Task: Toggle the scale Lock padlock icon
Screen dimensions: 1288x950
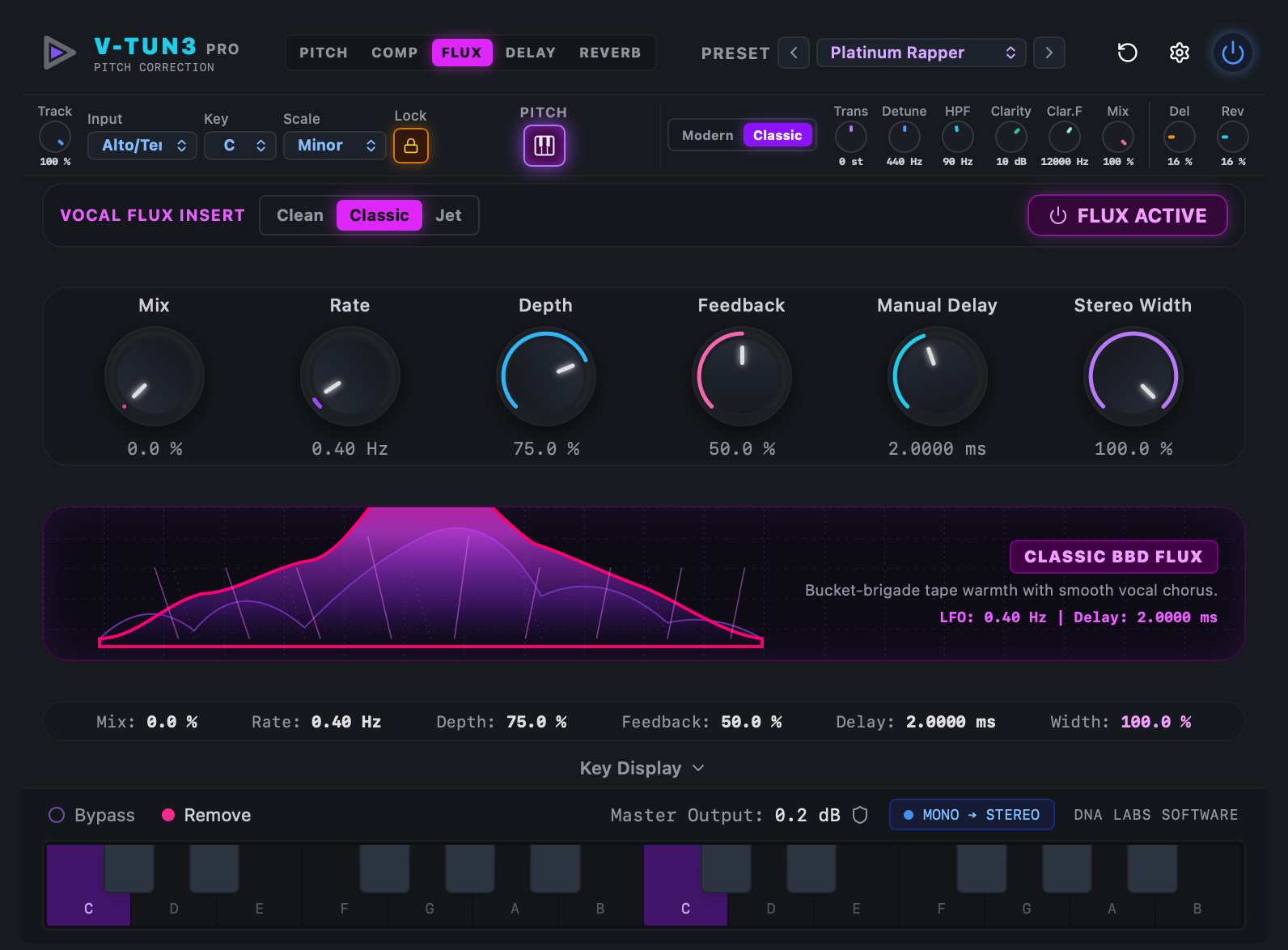Action: click(411, 146)
